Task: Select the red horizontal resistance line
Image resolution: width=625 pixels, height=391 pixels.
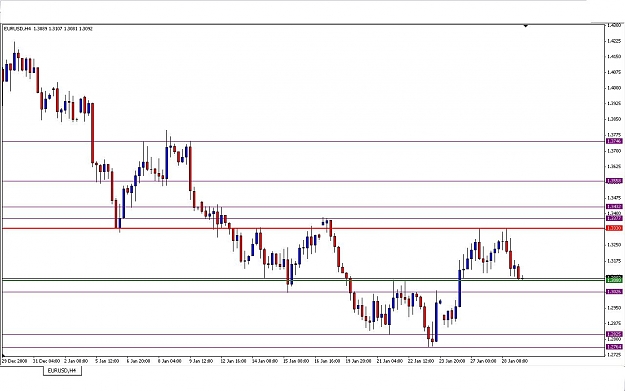Action: tap(303, 228)
